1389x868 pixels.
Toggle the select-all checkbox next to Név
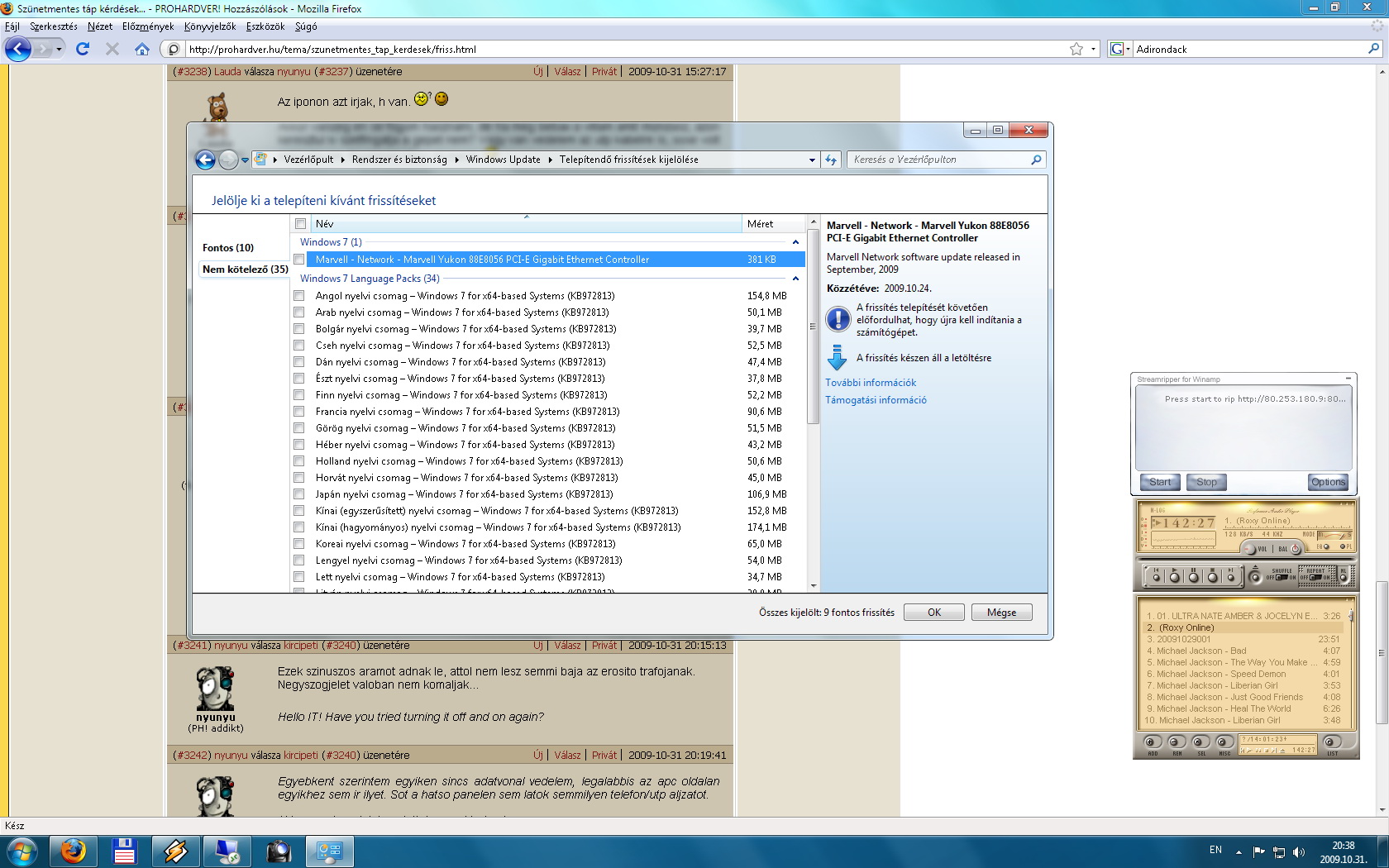(x=301, y=224)
